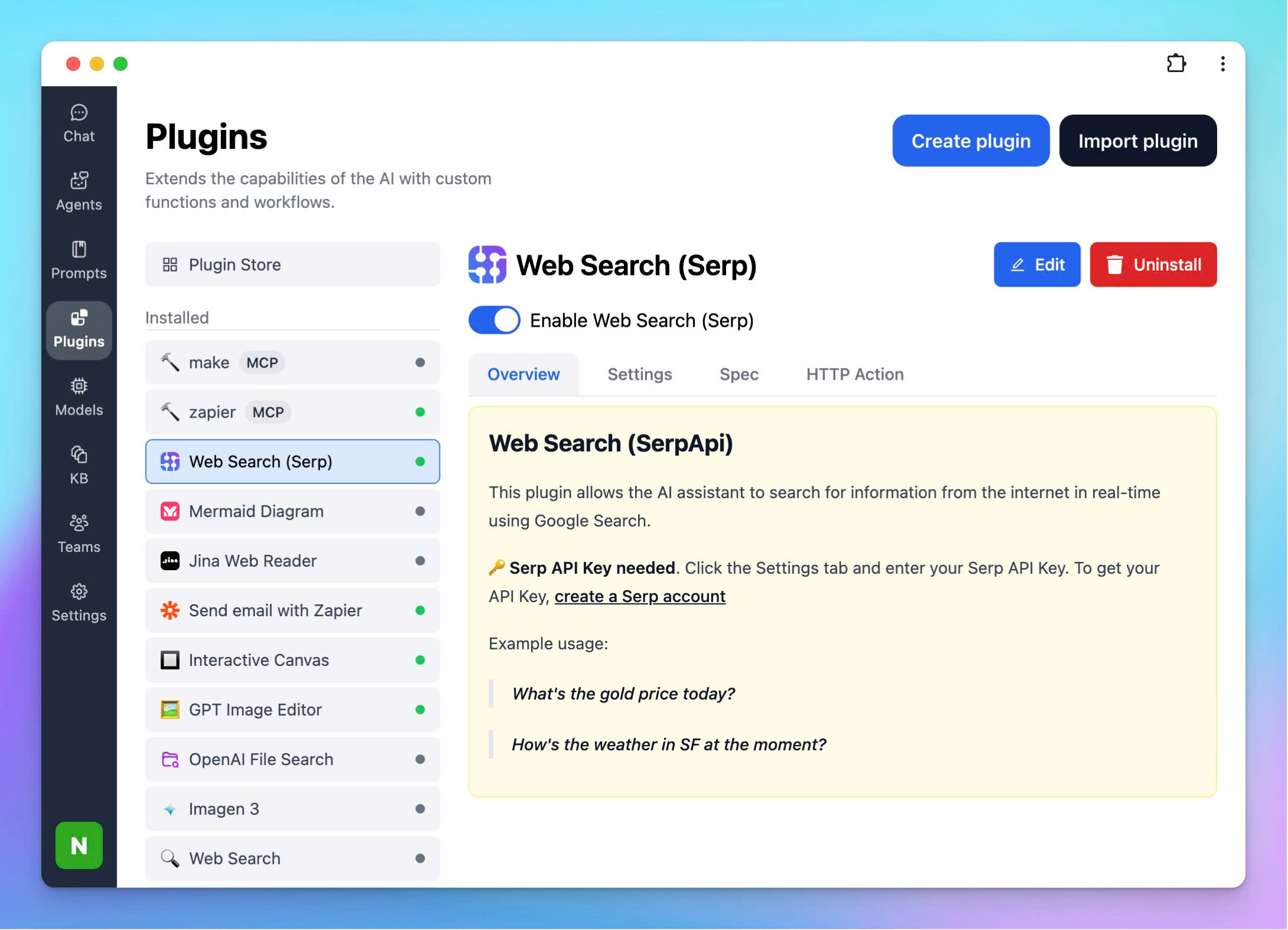Go to Teams in the sidebar

click(x=79, y=535)
